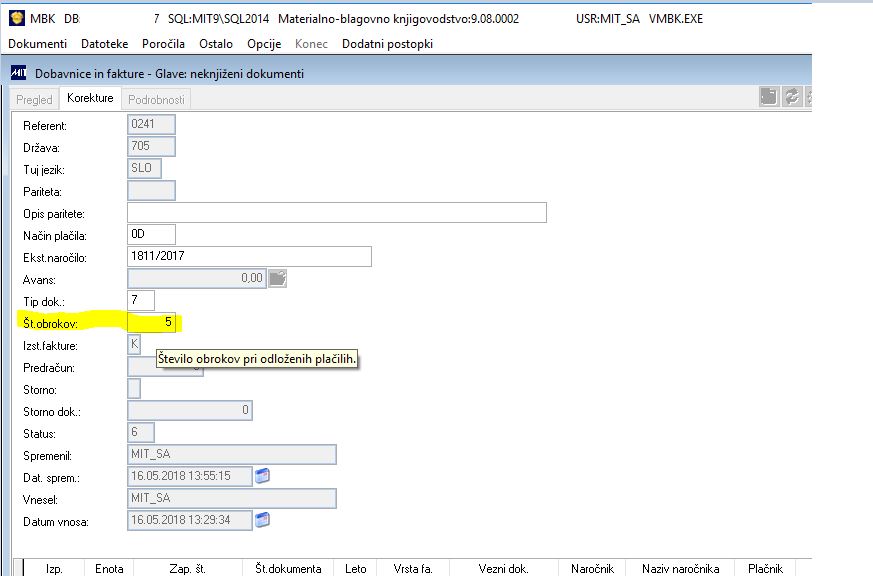Click the highlighted Št.obrokov field
Image resolution: width=873 pixels, height=576 pixels.
pyautogui.click(x=151, y=322)
